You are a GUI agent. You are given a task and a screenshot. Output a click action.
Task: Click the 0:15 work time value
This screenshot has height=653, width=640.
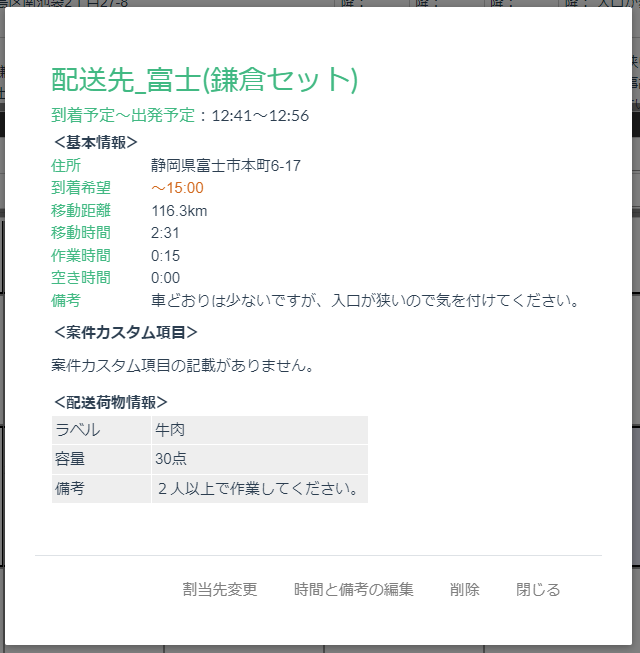[165, 255]
